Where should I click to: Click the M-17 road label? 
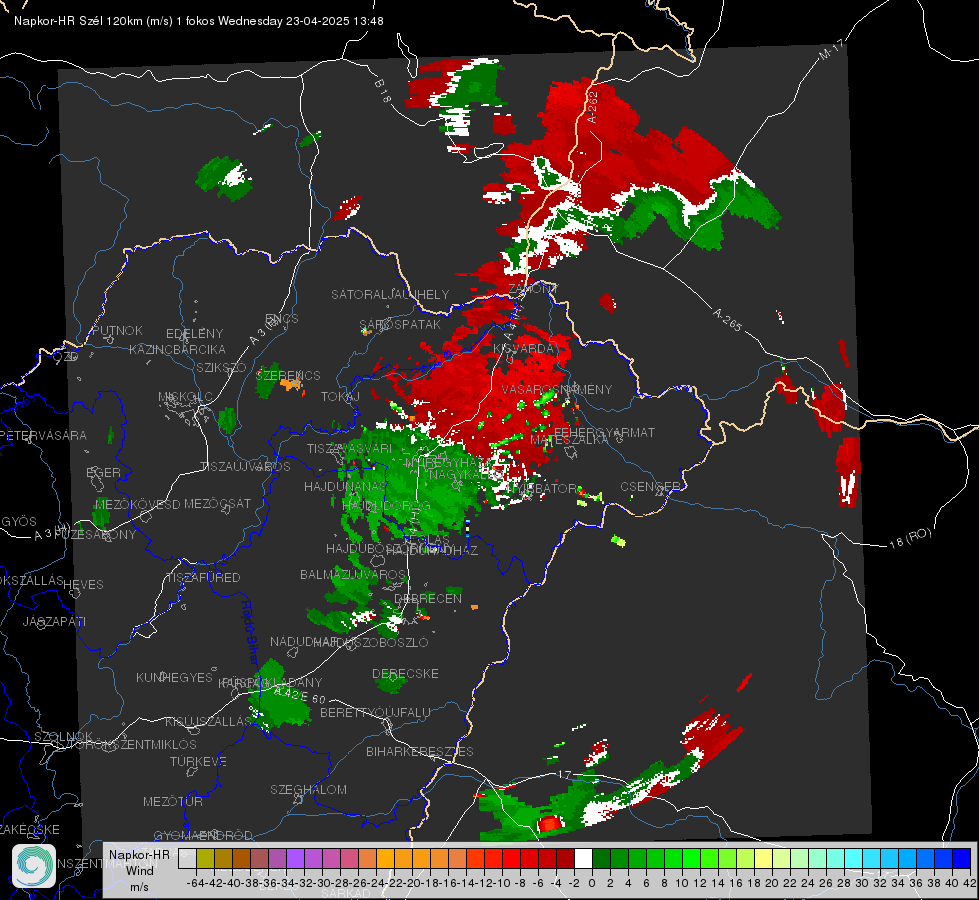tap(830, 49)
